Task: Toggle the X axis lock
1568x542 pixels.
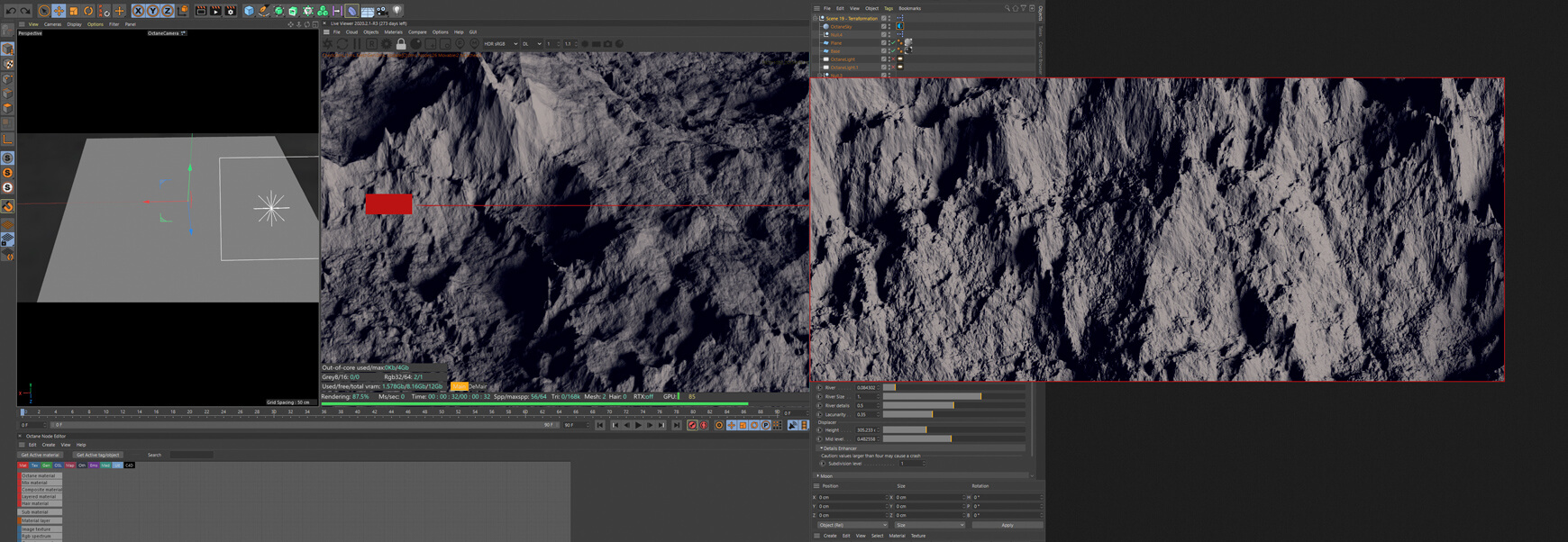Action: pyautogui.click(x=138, y=11)
